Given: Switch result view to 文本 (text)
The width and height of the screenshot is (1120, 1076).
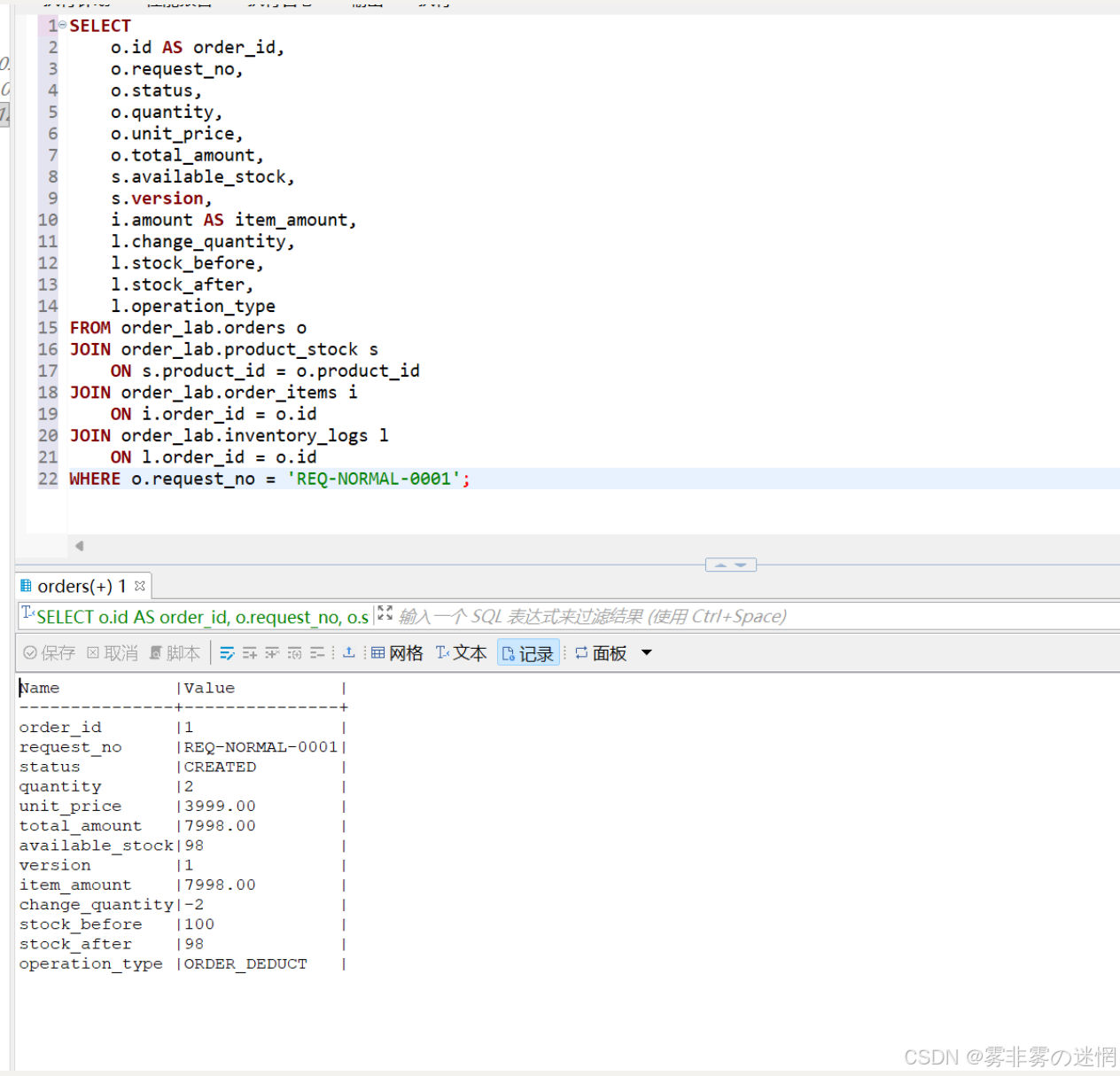Looking at the screenshot, I should tap(462, 653).
